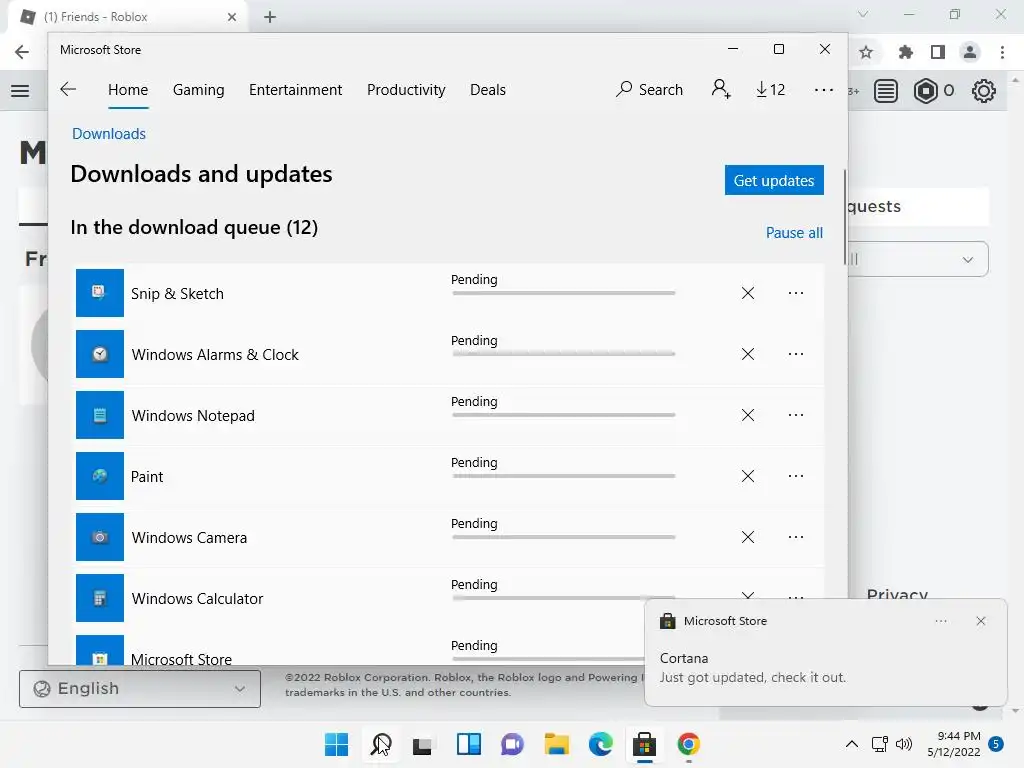
Task: Open Microsoft Edge from the taskbar
Action: point(600,744)
